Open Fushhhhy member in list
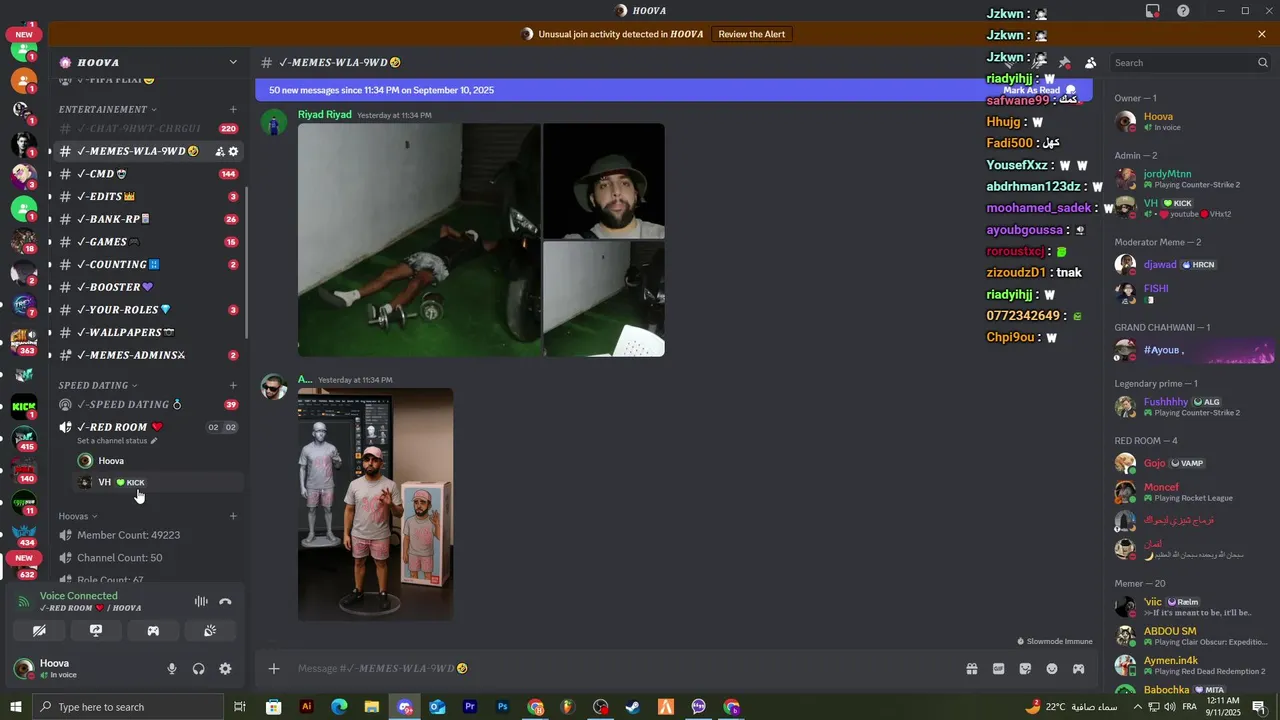Image resolution: width=1280 pixels, height=720 pixels. point(1191,407)
